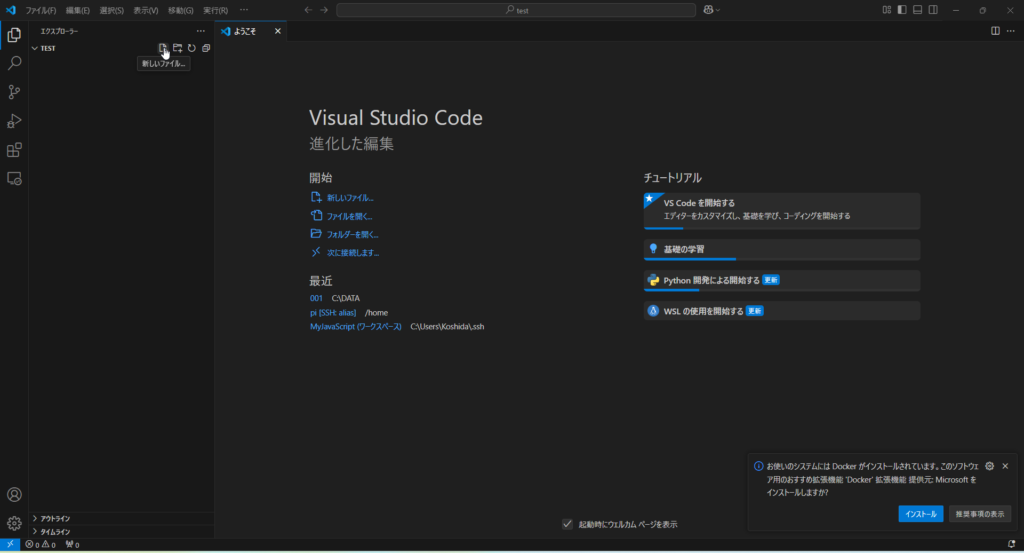Image resolution: width=1024 pixels, height=553 pixels.
Task: Toggle Panel layout icon in title bar
Action: pos(918,10)
